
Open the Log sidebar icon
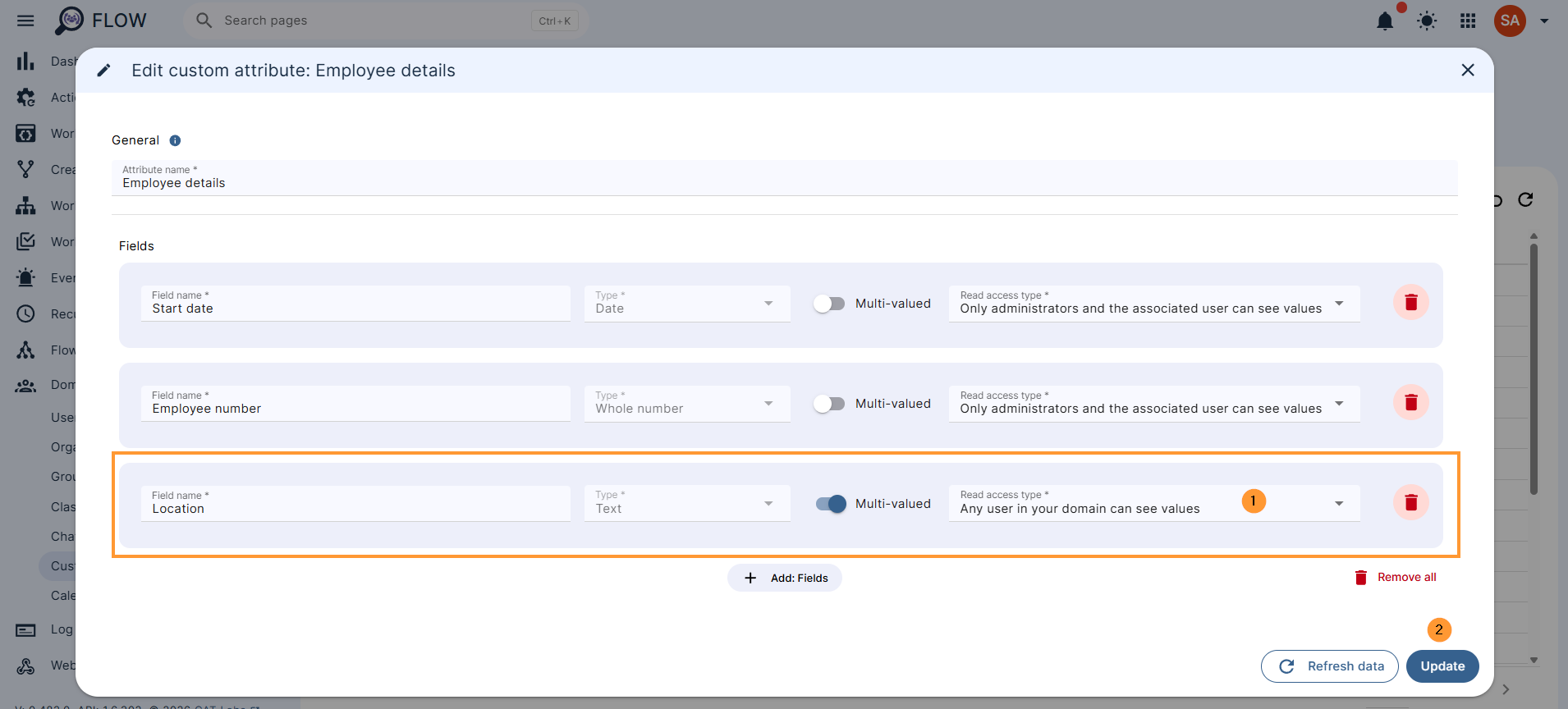pyautogui.click(x=25, y=630)
